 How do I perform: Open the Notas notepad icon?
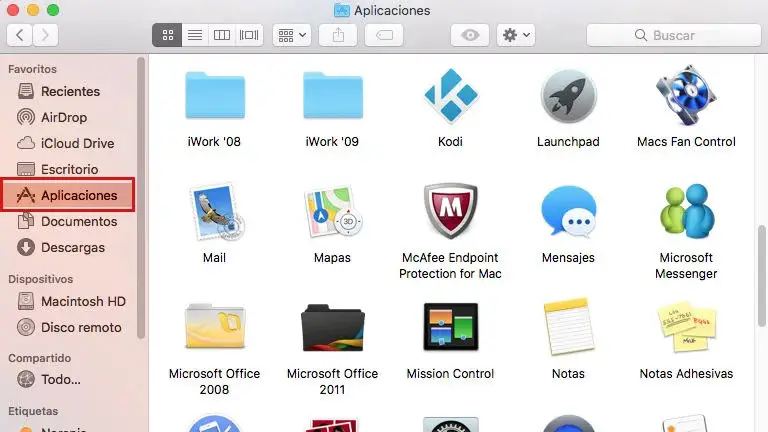(x=568, y=326)
